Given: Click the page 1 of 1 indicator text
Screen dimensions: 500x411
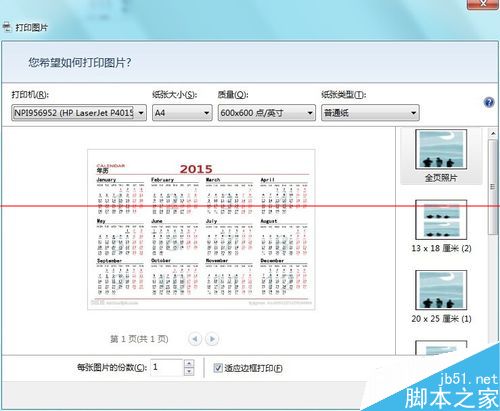Looking at the screenshot, I should pyautogui.click(x=139, y=339).
